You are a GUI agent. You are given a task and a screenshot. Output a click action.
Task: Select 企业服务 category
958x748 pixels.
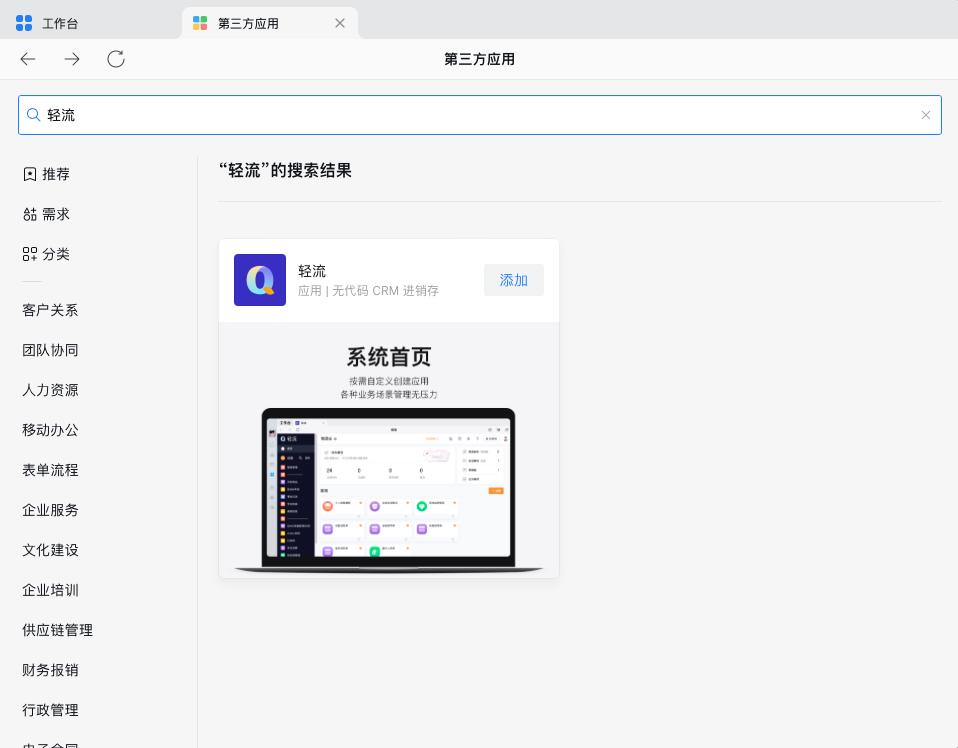pyautogui.click(x=50, y=510)
